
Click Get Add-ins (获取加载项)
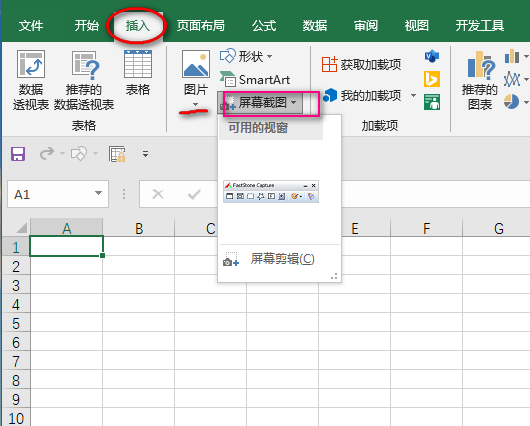[x=361, y=64]
